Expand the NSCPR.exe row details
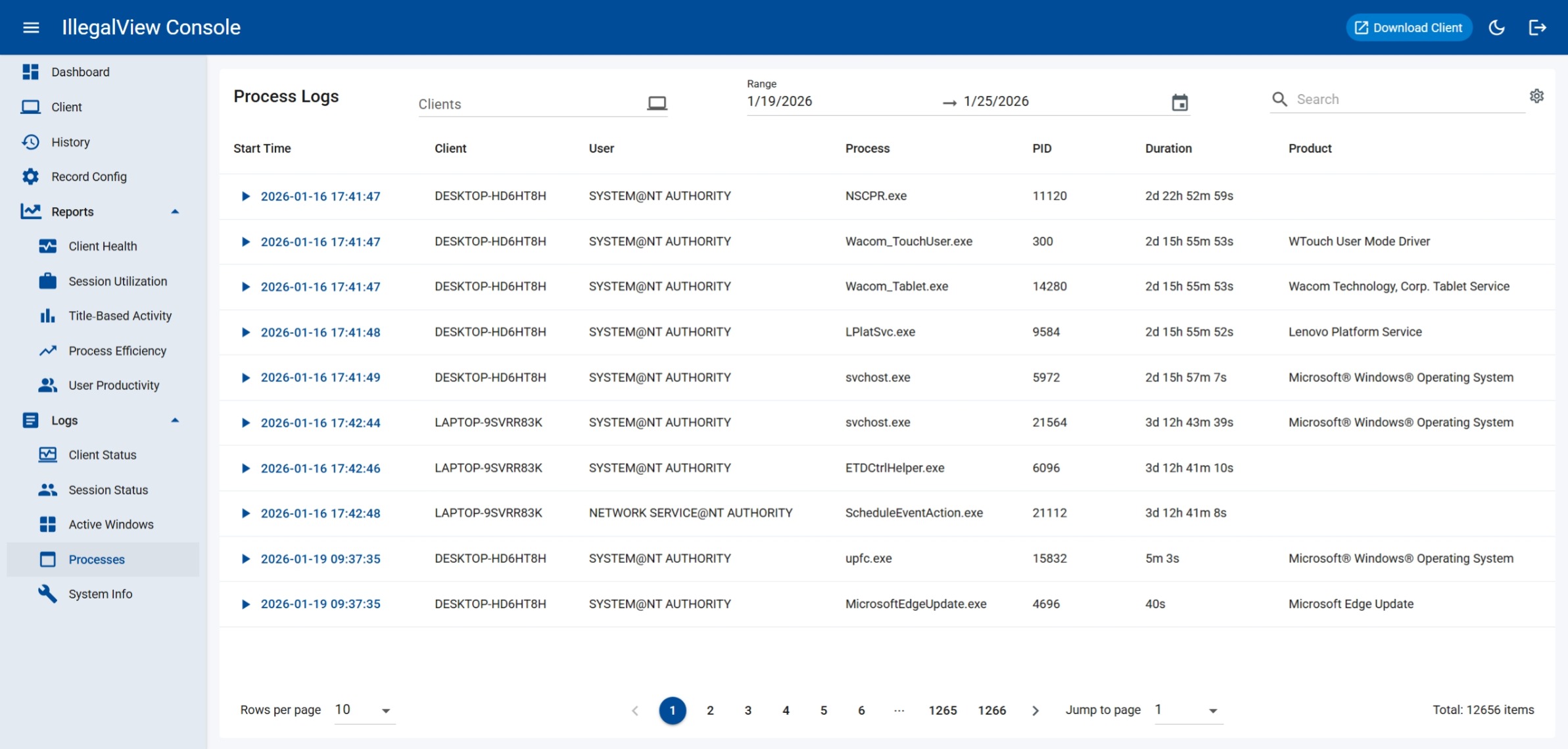This screenshot has height=749, width=1568. [245, 196]
